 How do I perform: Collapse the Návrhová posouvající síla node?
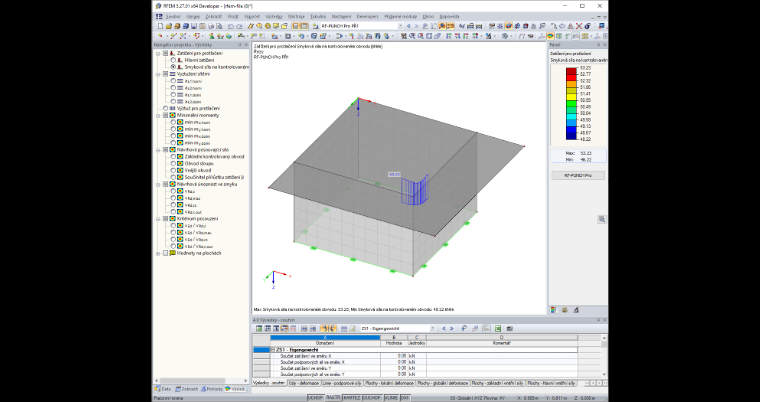click(x=158, y=150)
